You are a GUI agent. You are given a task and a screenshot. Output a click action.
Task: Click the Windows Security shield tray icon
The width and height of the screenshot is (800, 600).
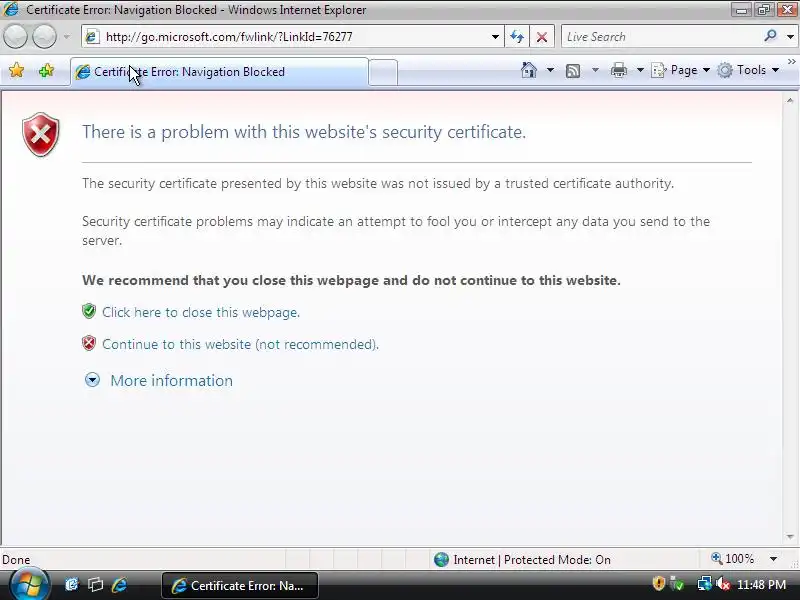tap(659, 583)
